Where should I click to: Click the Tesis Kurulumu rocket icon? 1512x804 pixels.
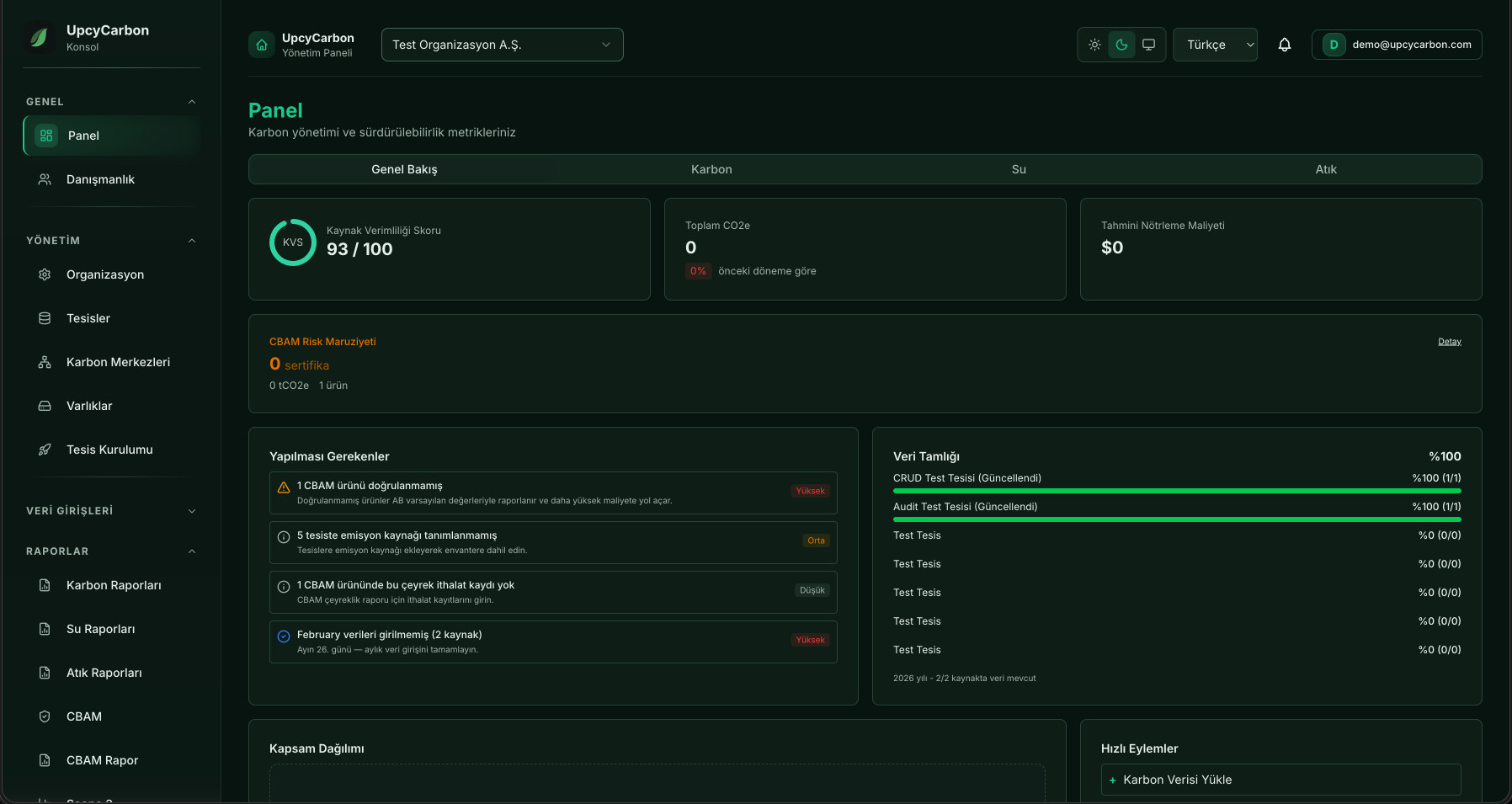[x=45, y=450]
